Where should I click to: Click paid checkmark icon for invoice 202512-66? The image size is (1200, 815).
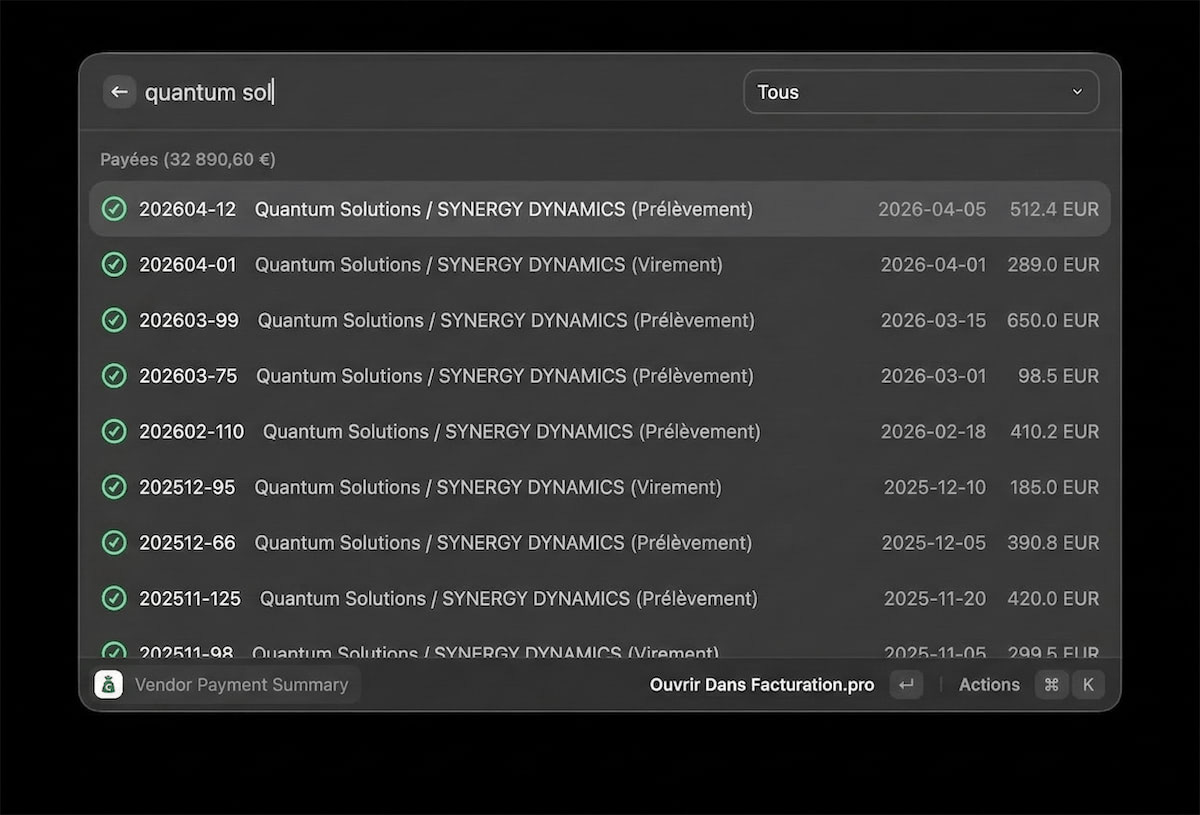coord(114,542)
